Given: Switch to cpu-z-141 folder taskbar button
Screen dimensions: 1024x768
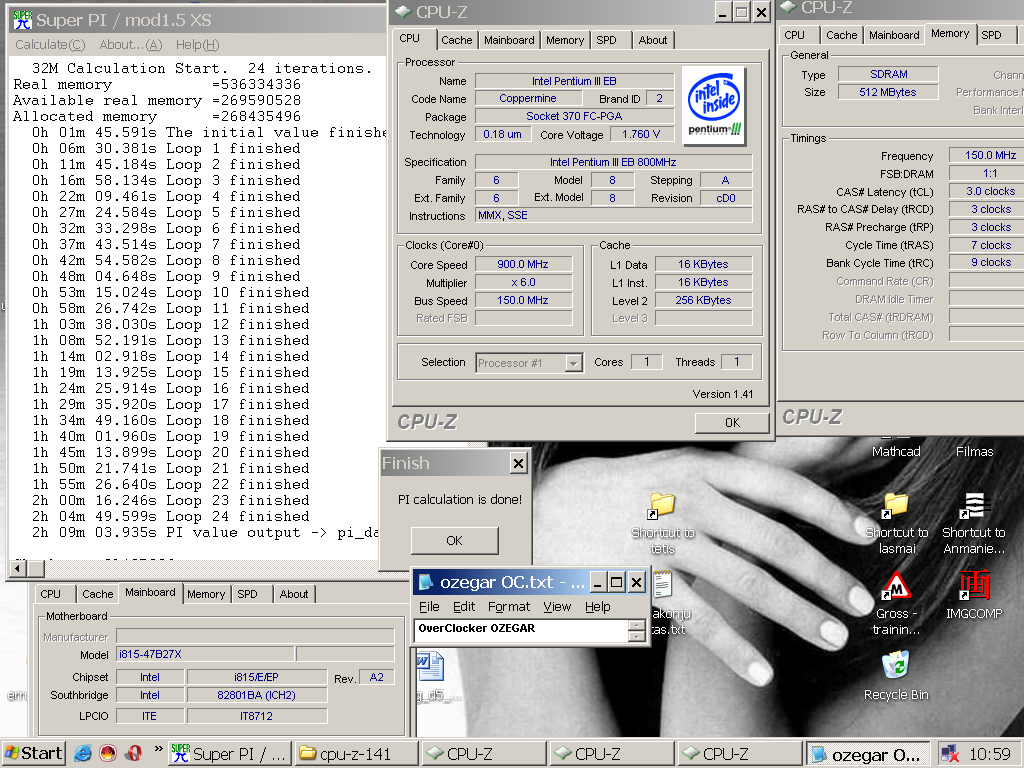Looking at the screenshot, I should [355, 754].
